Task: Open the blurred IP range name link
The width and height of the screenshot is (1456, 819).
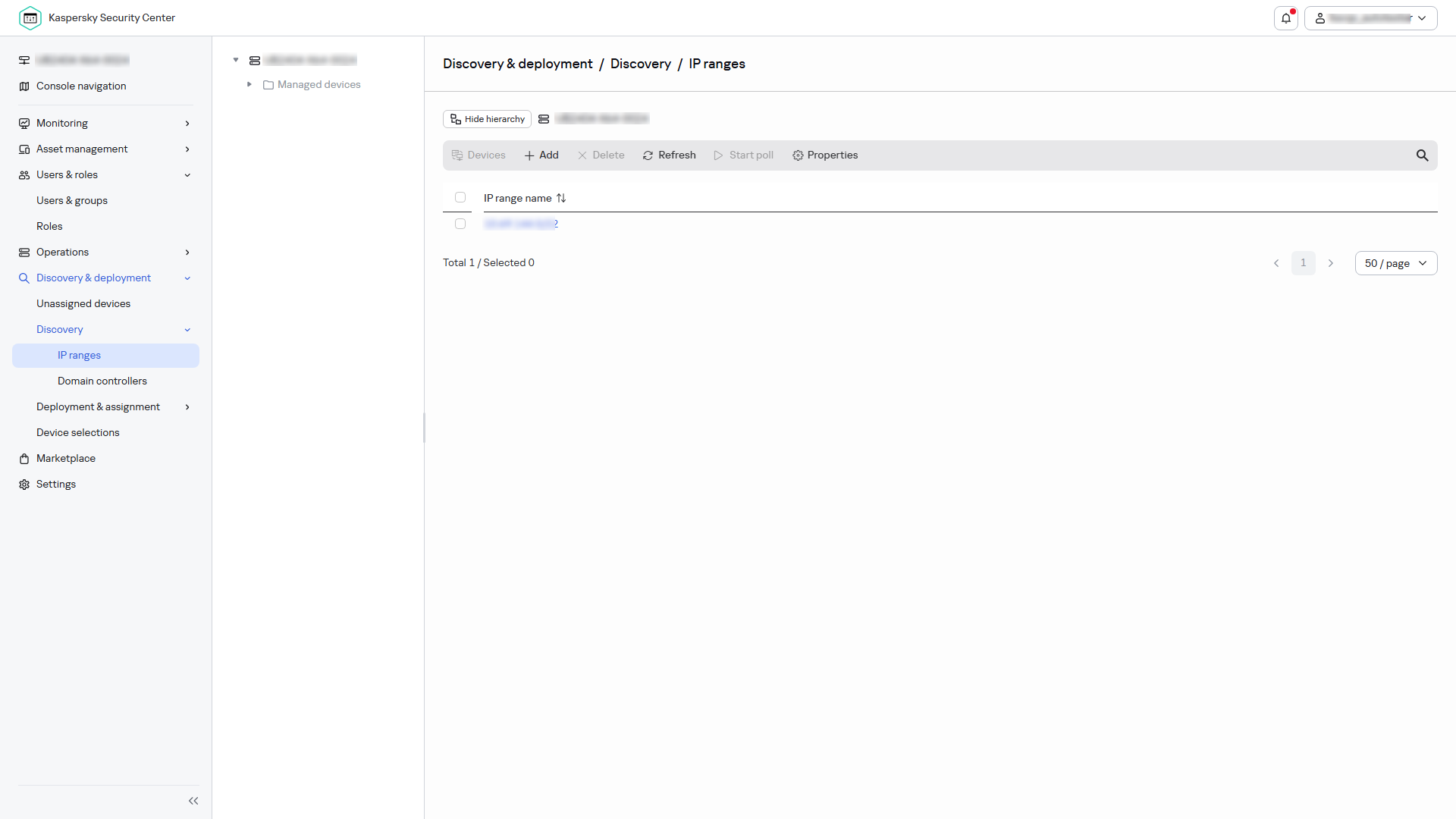Action: click(521, 224)
